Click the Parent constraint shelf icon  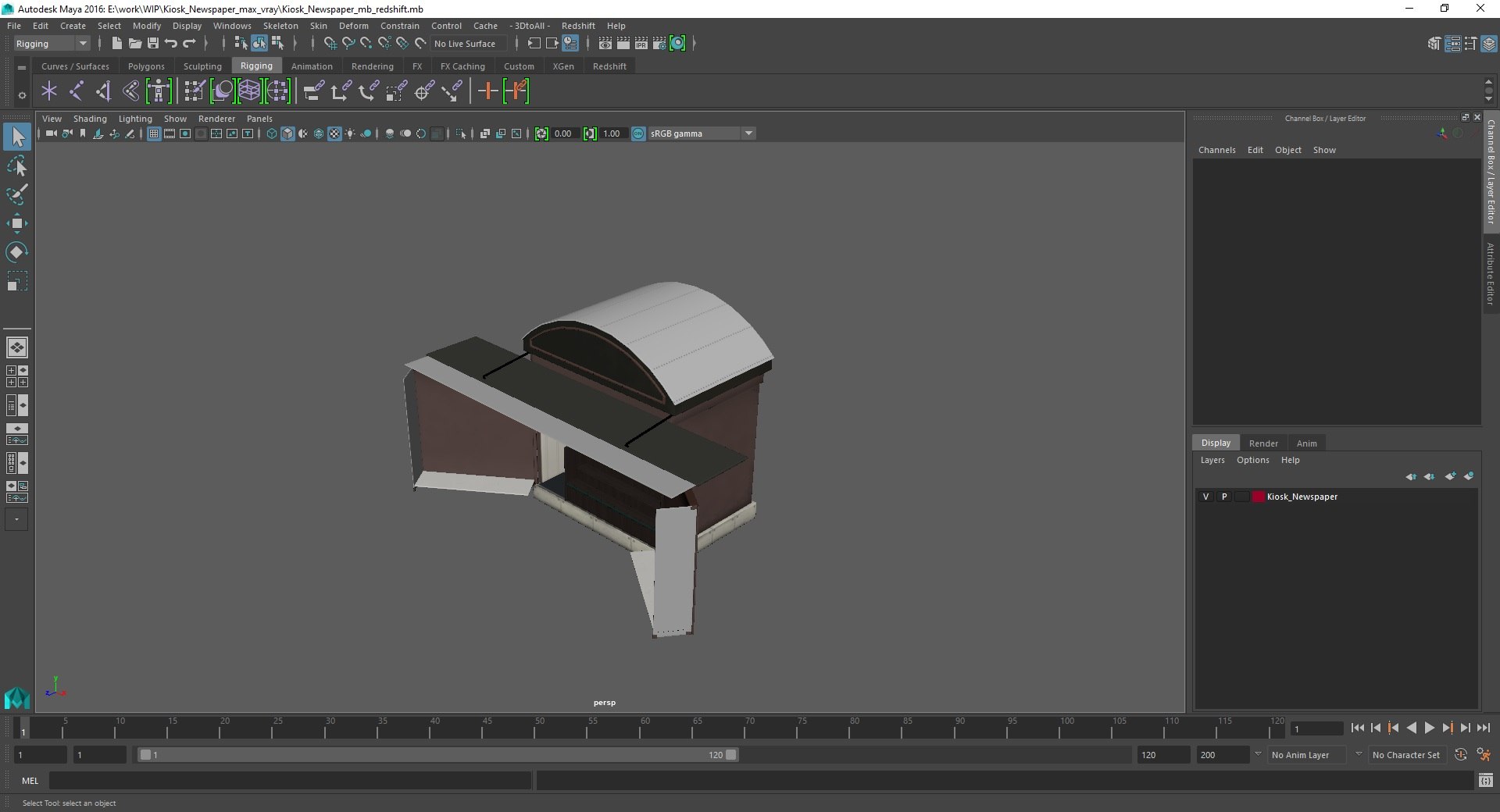(x=313, y=91)
